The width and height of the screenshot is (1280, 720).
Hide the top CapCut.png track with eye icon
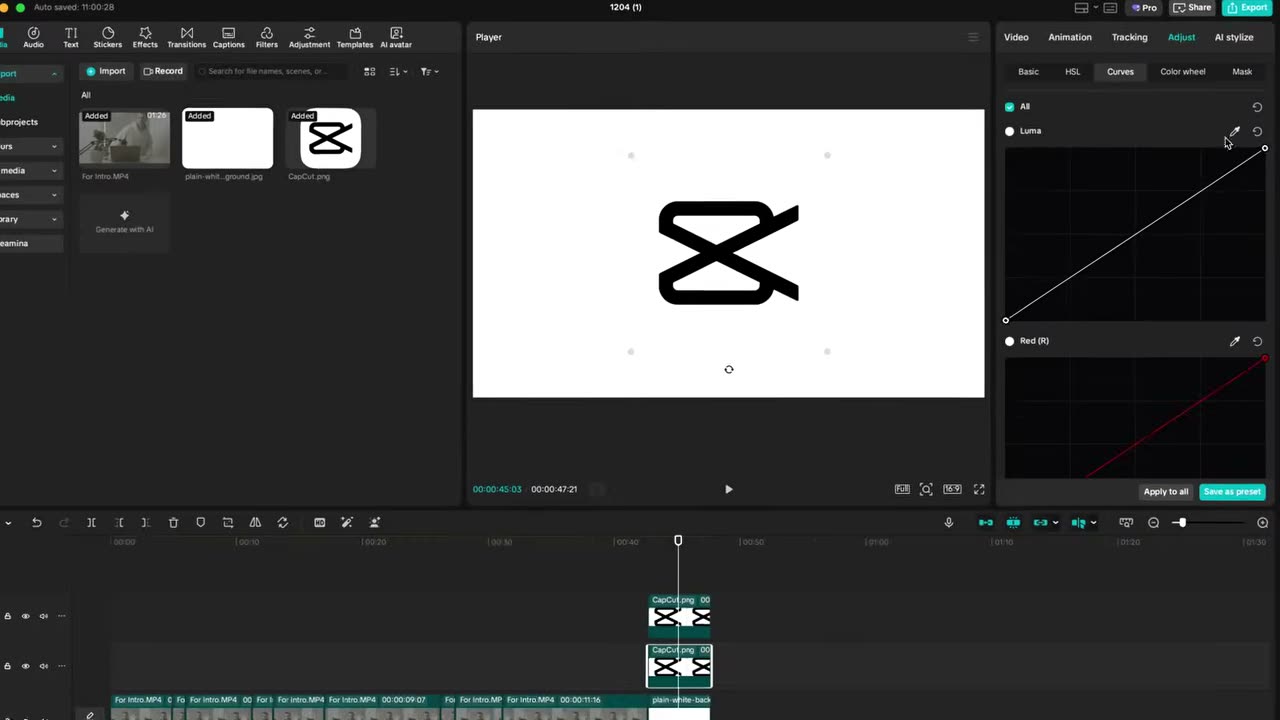[x=26, y=616]
